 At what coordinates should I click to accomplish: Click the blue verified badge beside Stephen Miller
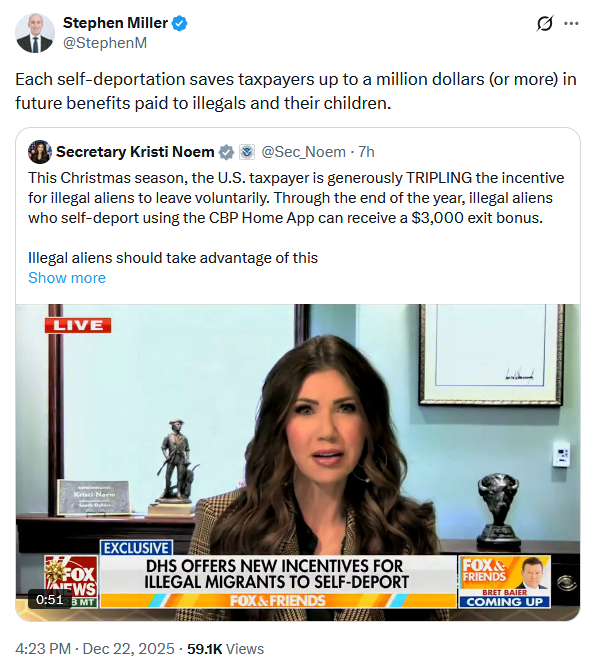179,23
